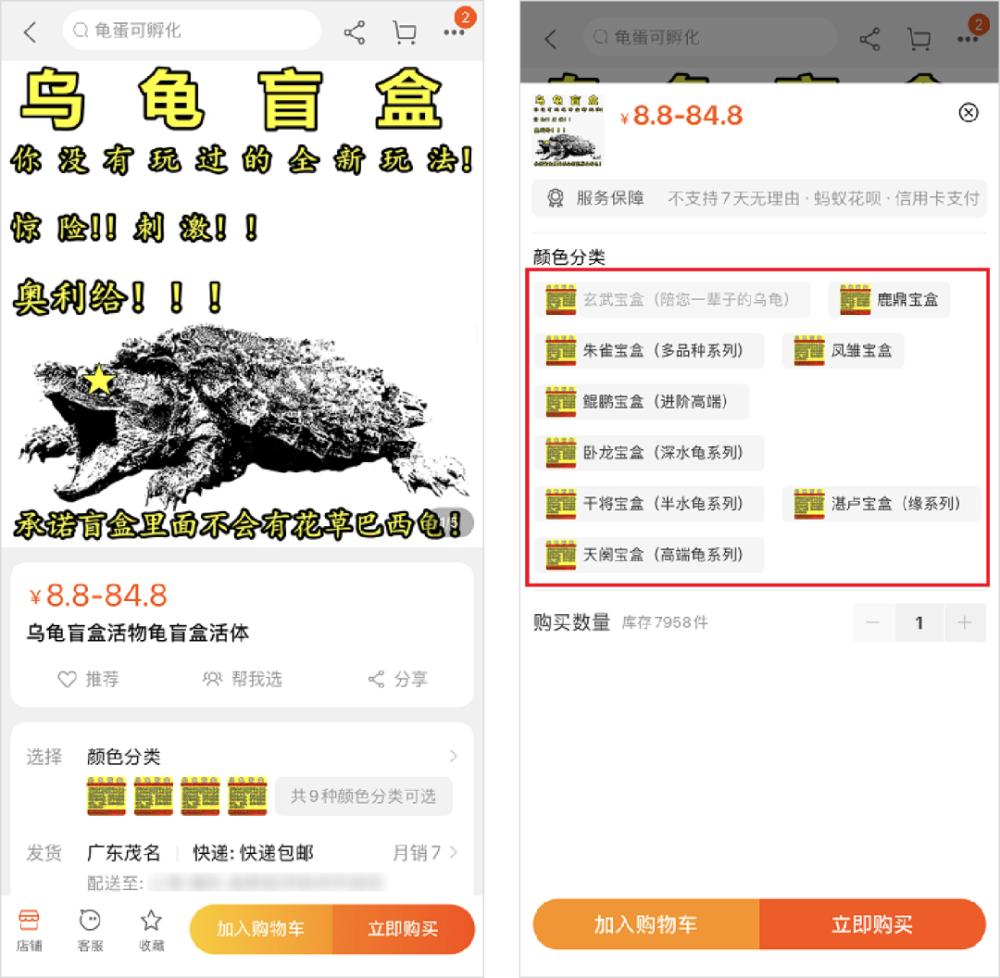Open the share icon in top bar
The width and height of the screenshot is (1000, 978).
(354, 32)
